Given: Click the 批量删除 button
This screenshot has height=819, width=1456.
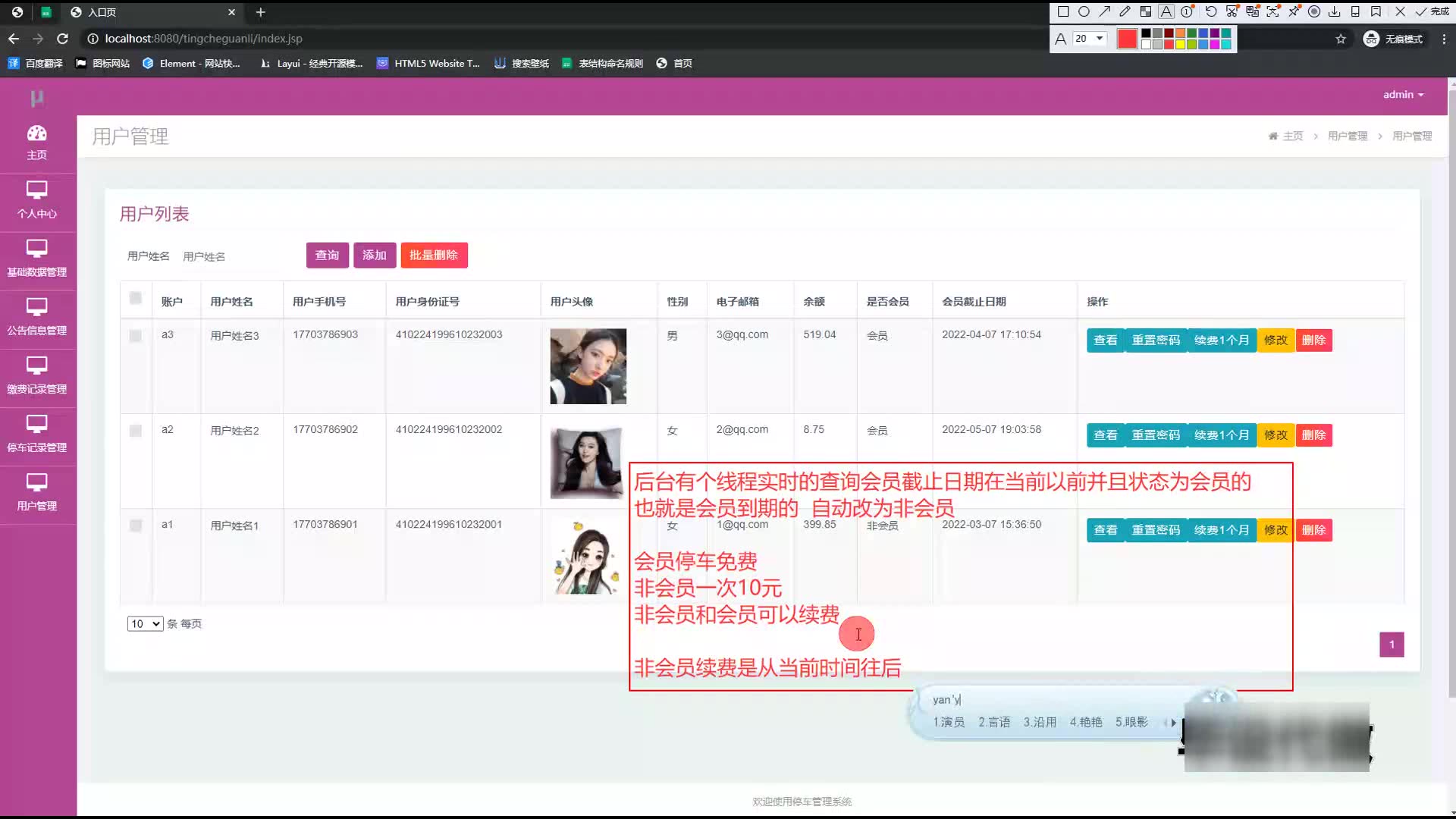Looking at the screenshot, I should pyautogui.click(x=434, y=256).
